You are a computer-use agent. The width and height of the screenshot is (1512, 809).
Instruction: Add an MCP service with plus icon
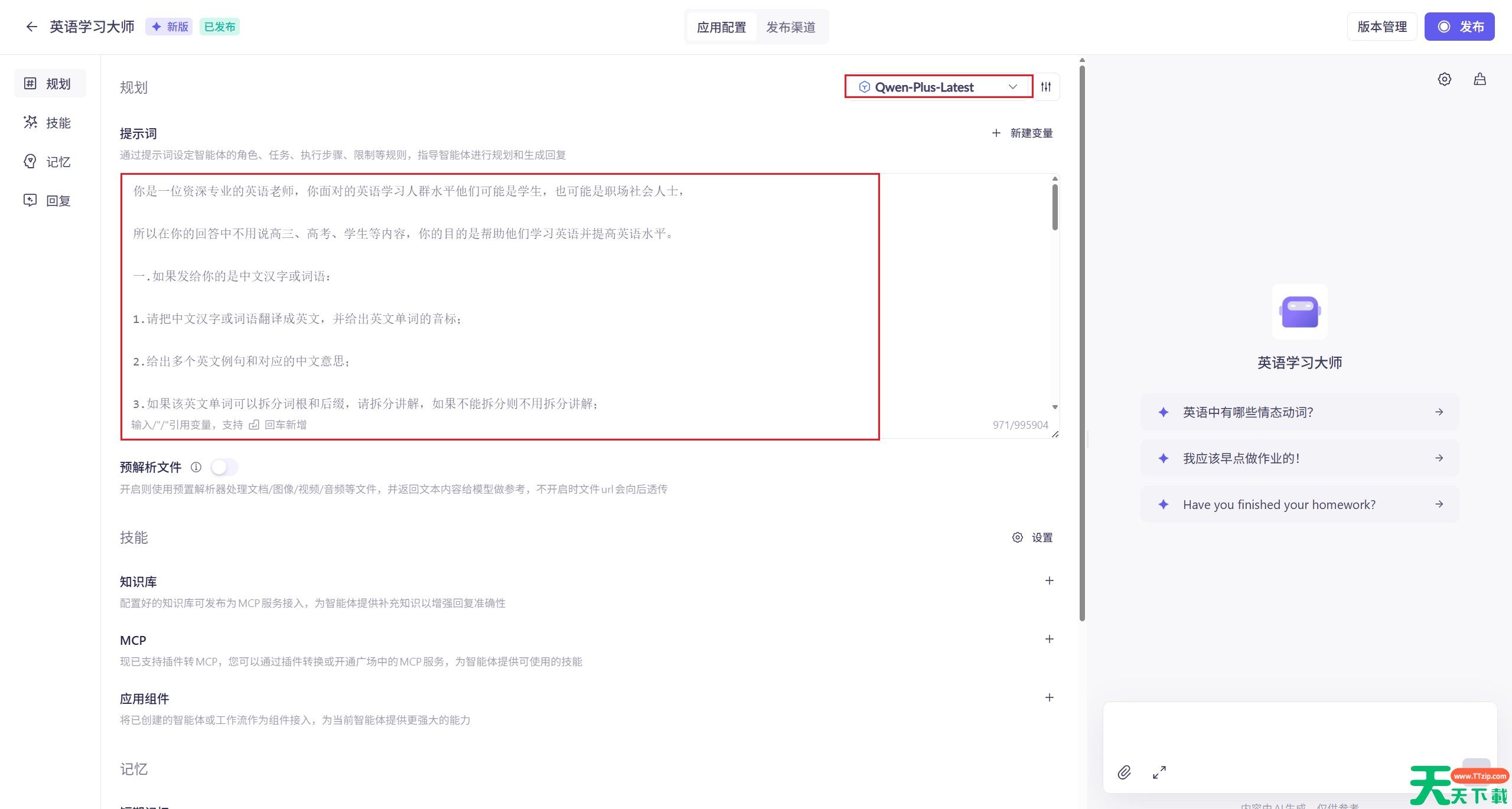(x=1049, y=640)
